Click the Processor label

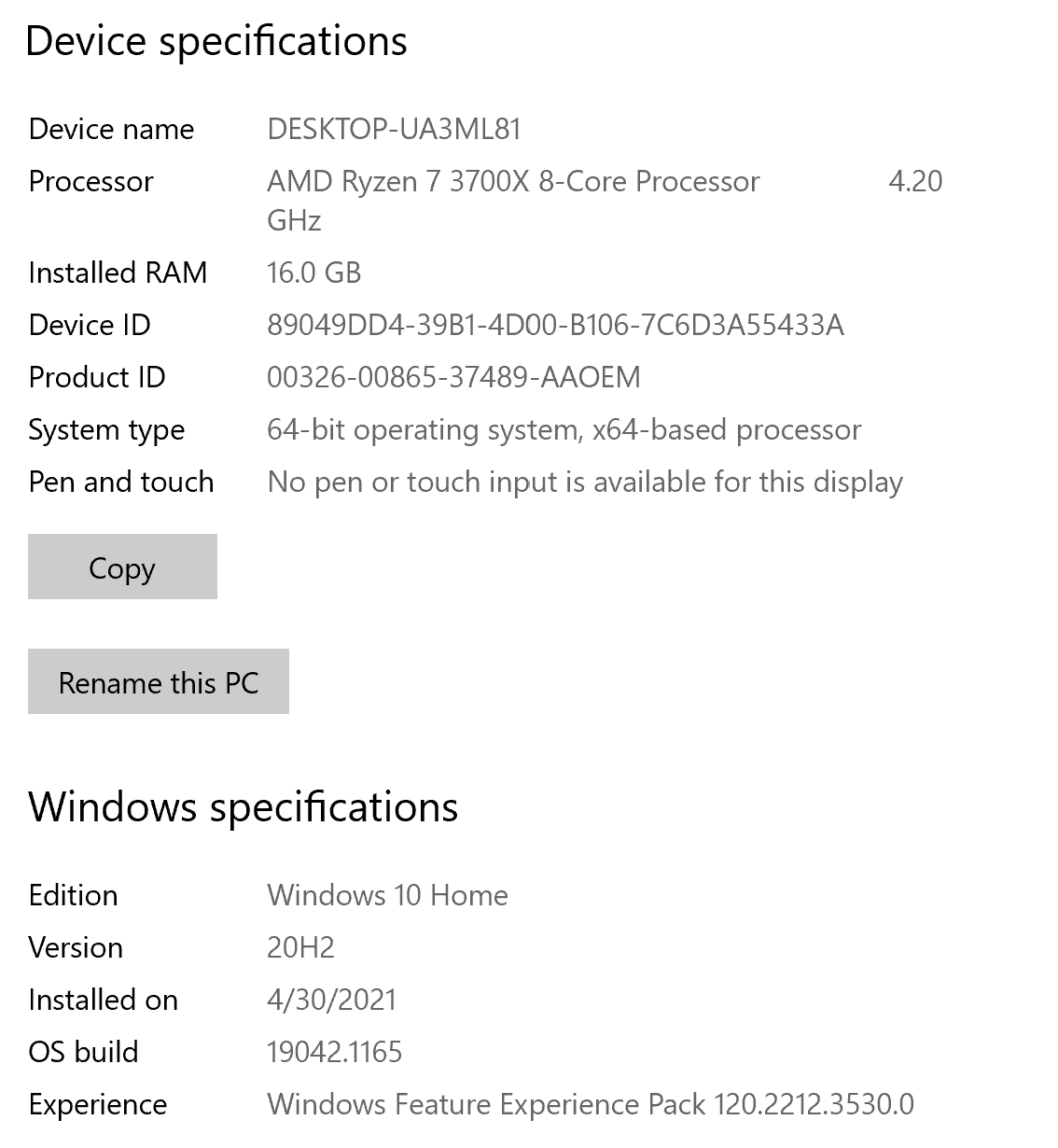pos(90,181)
